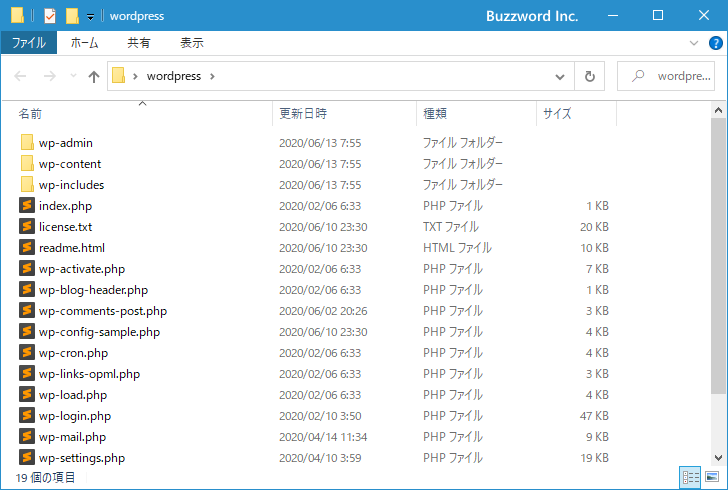Go forward with the right arrow button
Viewport: 728px width, 490px height.
49,76
